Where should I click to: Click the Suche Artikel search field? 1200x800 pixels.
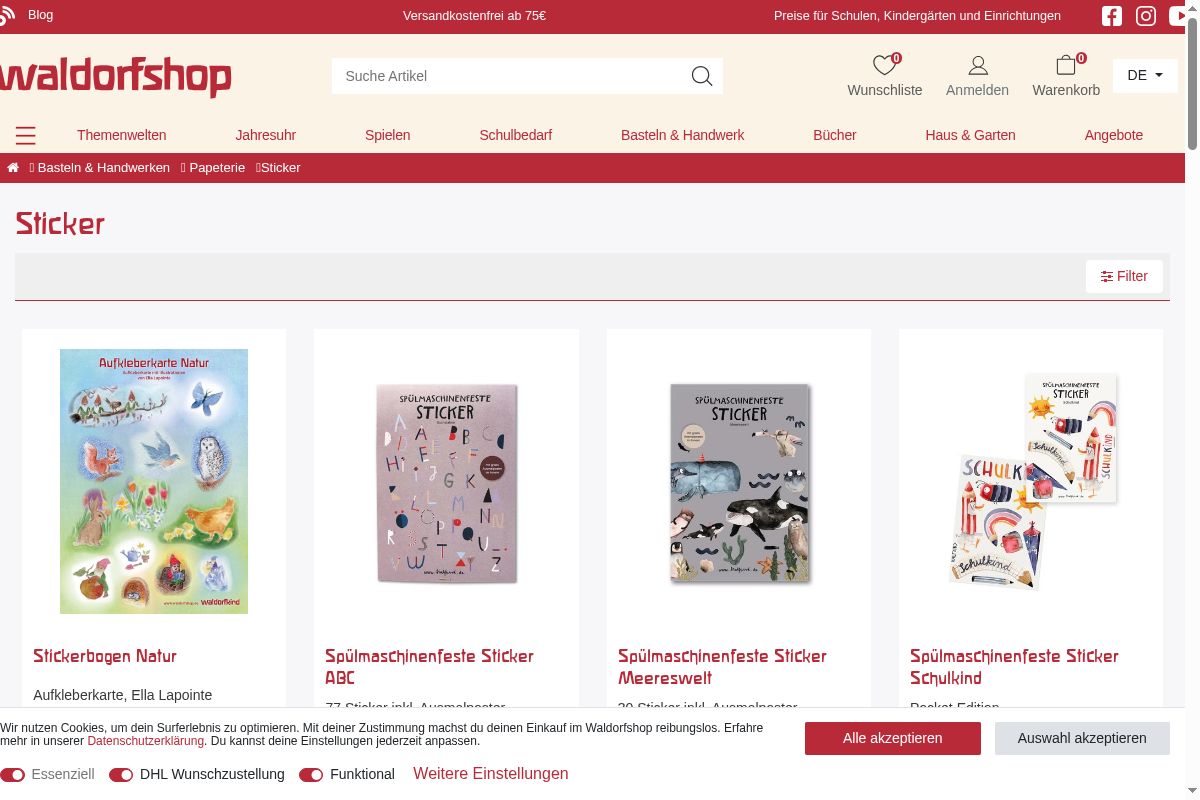coord(510,76)
